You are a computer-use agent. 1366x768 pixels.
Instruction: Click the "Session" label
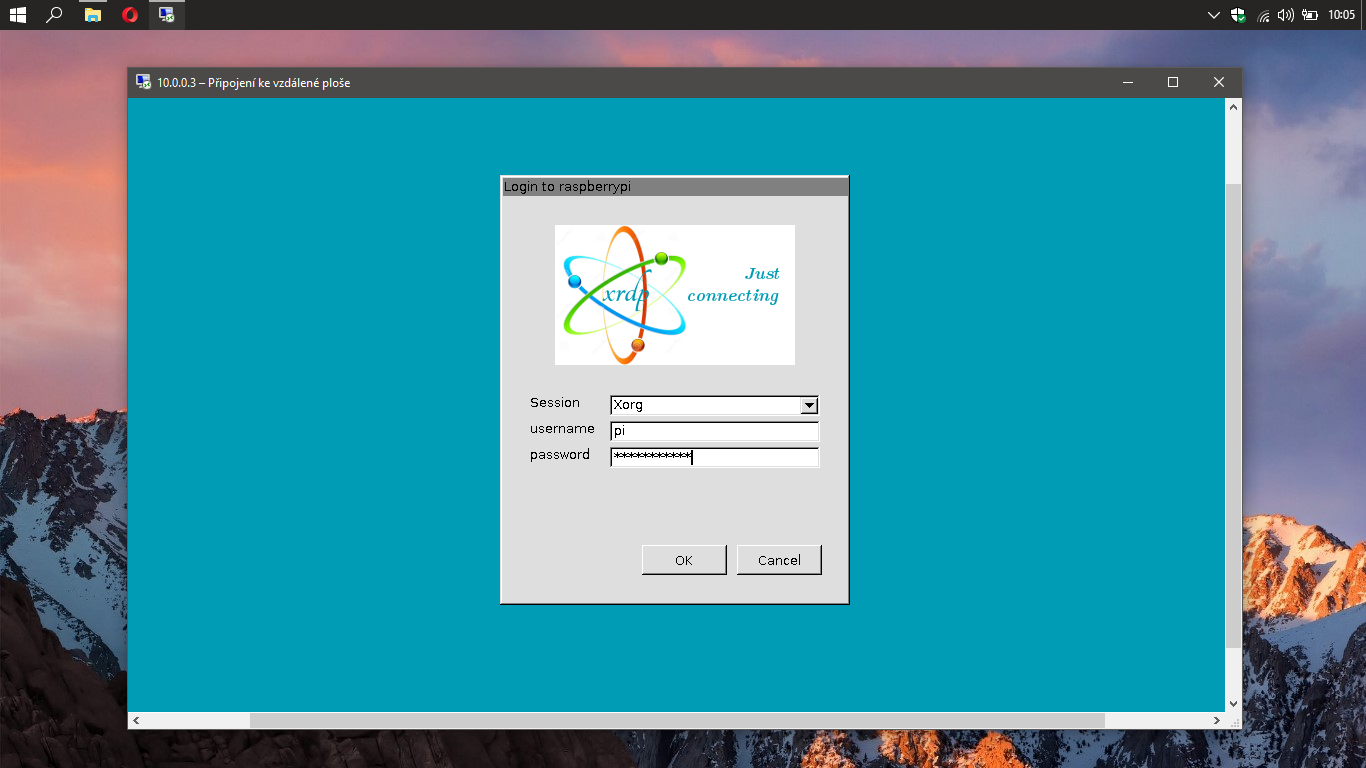click(x=555, y=403)
